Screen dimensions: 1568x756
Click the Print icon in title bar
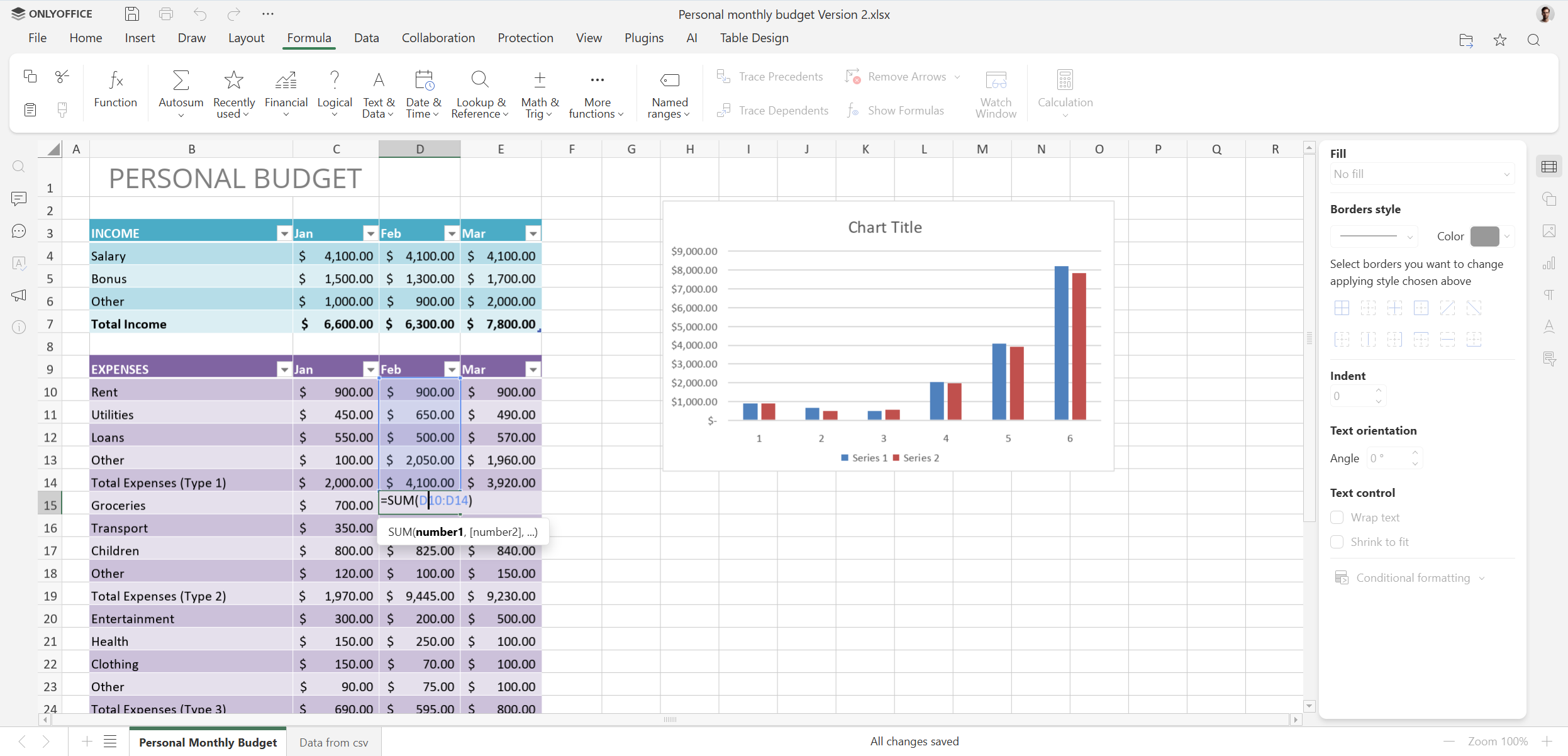pos(166,14)
